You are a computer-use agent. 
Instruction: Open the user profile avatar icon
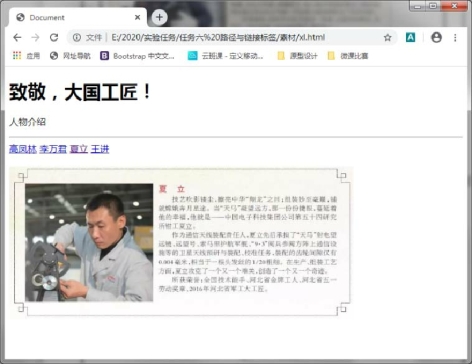436,37
